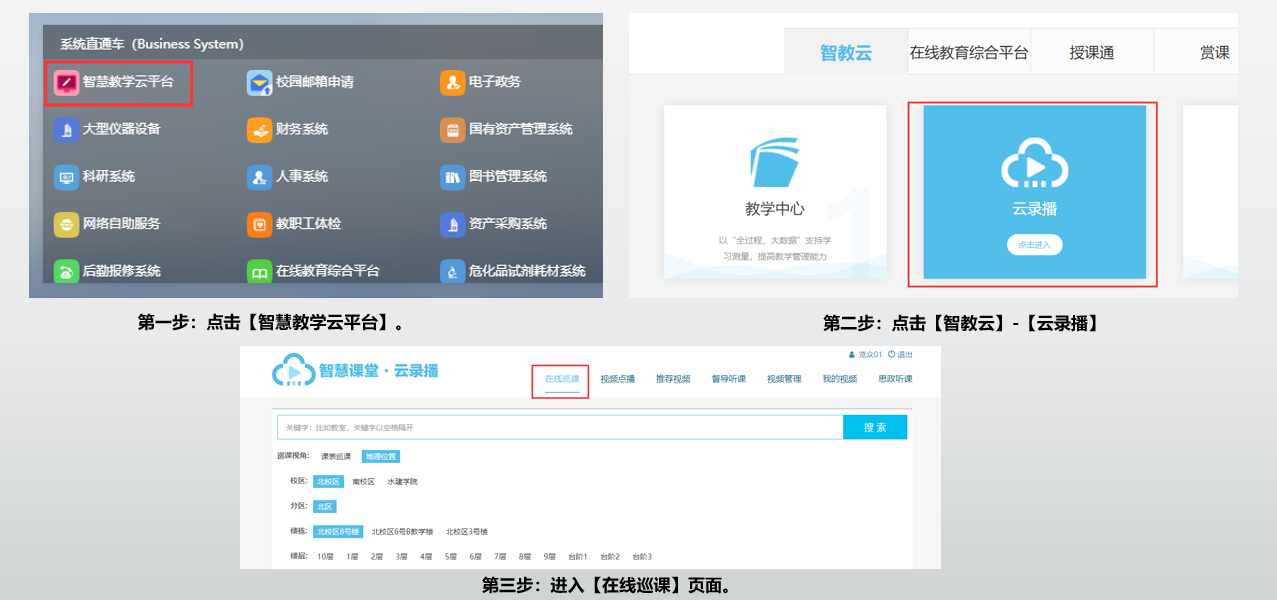Select 南校区 campus filter
Image resolution: width=1277 pixels, height=600 pixels.
tap(363, 482)
